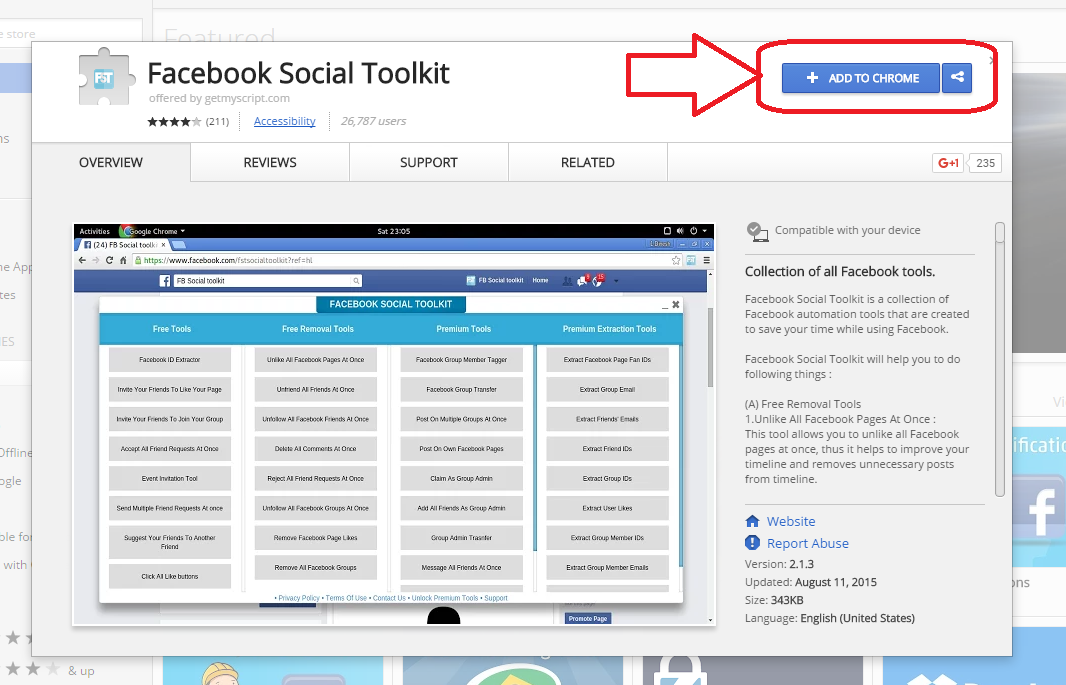The height and width of the screenshot is (685, 1066).
Task: Click Unfriend All Friends At Once button
Action: click(x=315, y=389)
